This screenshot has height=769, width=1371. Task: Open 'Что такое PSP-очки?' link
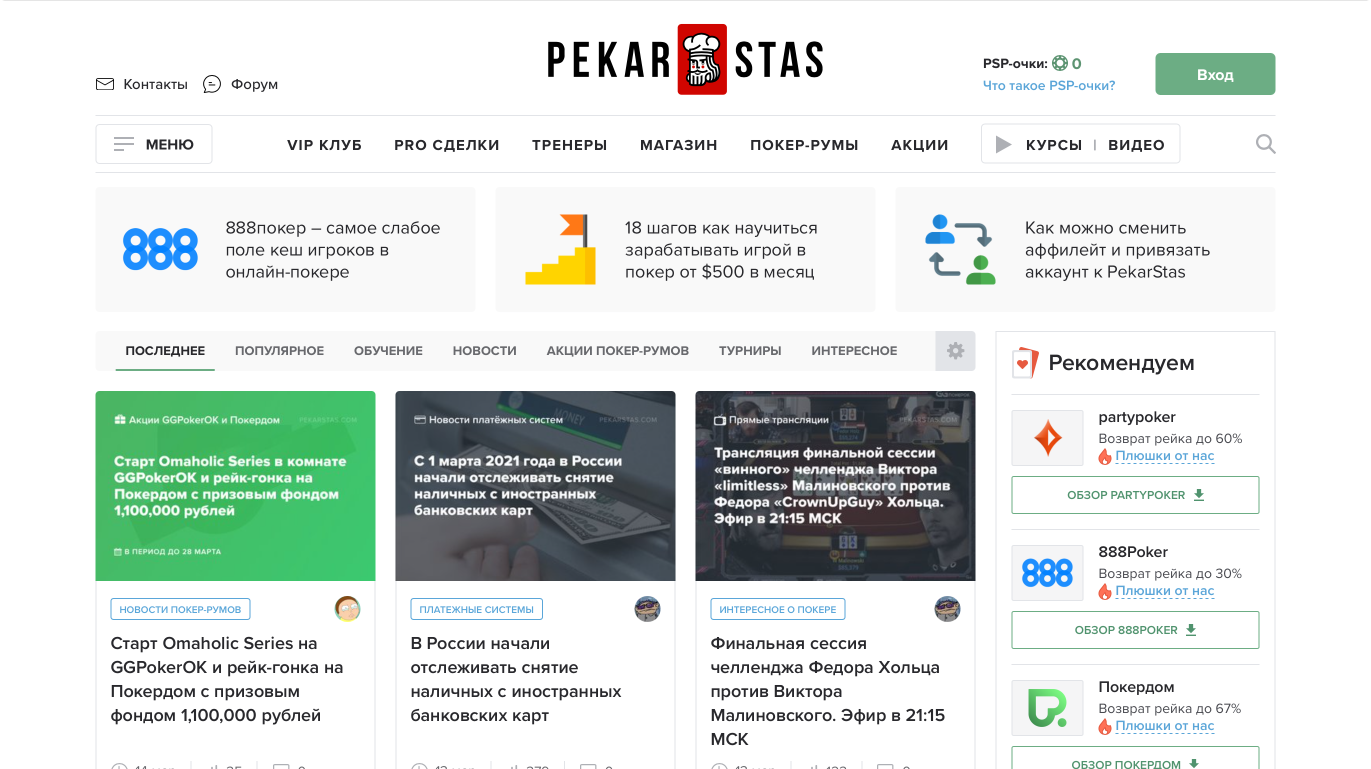point(1049,86)
